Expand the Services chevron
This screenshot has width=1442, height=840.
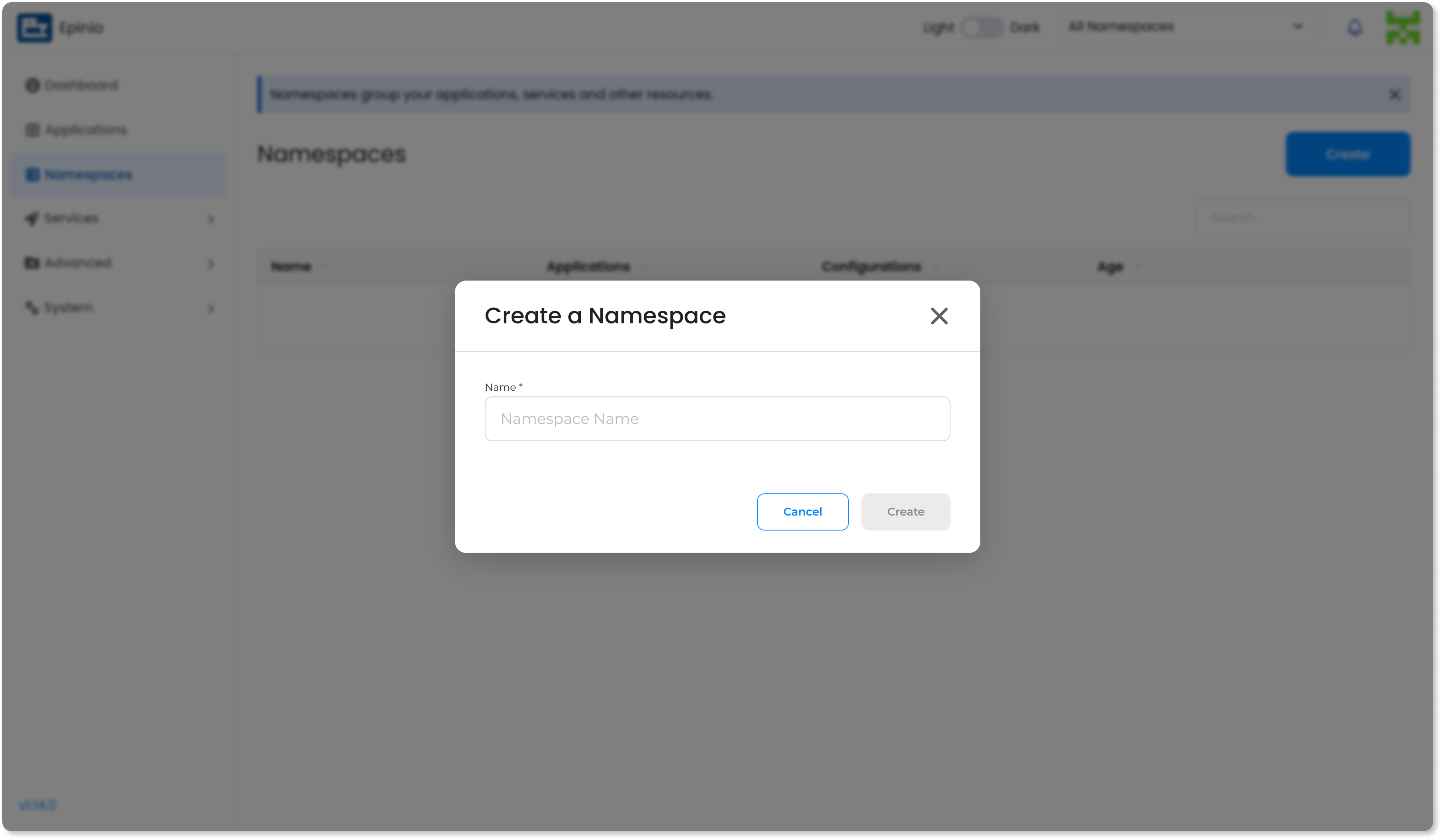click(211, 219)
